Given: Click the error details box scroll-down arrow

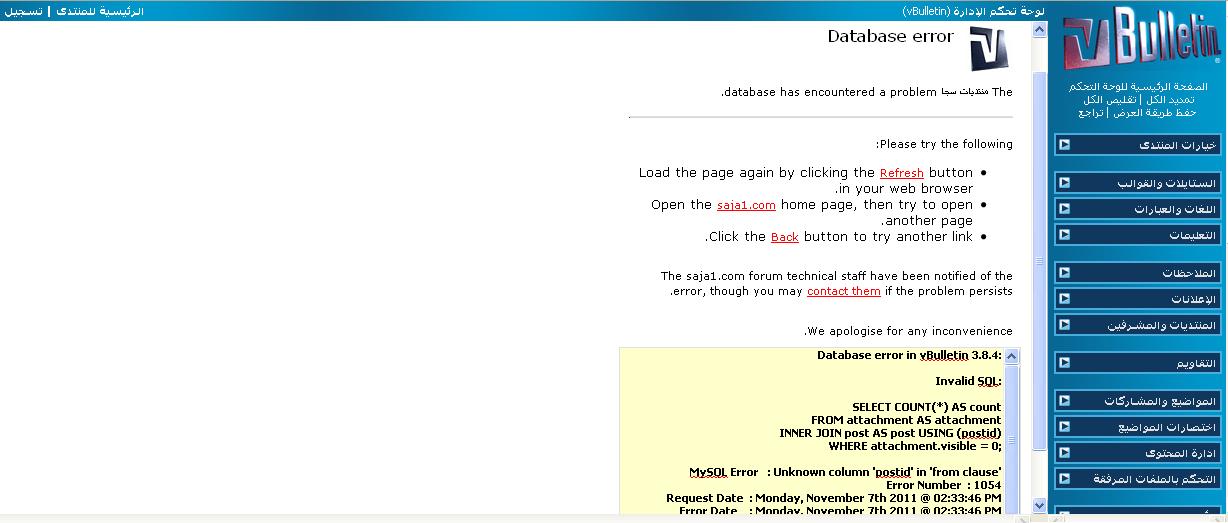Looking at the screenshot, I should point(1011,507).
